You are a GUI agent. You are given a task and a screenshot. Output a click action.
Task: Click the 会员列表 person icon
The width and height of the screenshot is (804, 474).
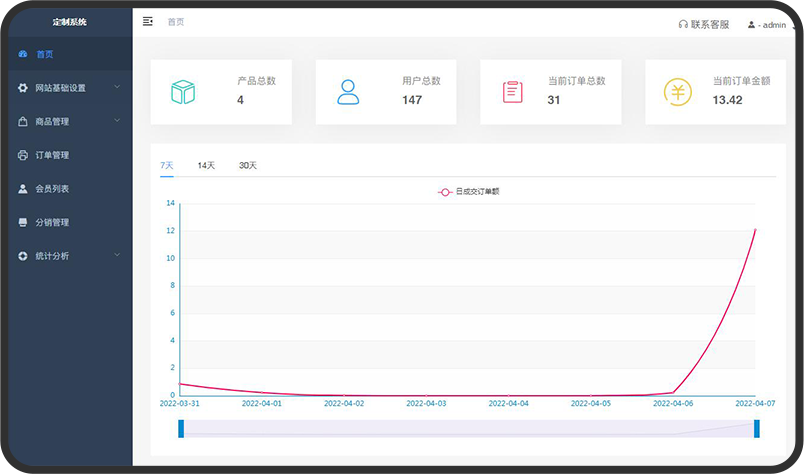click(23, 189)
